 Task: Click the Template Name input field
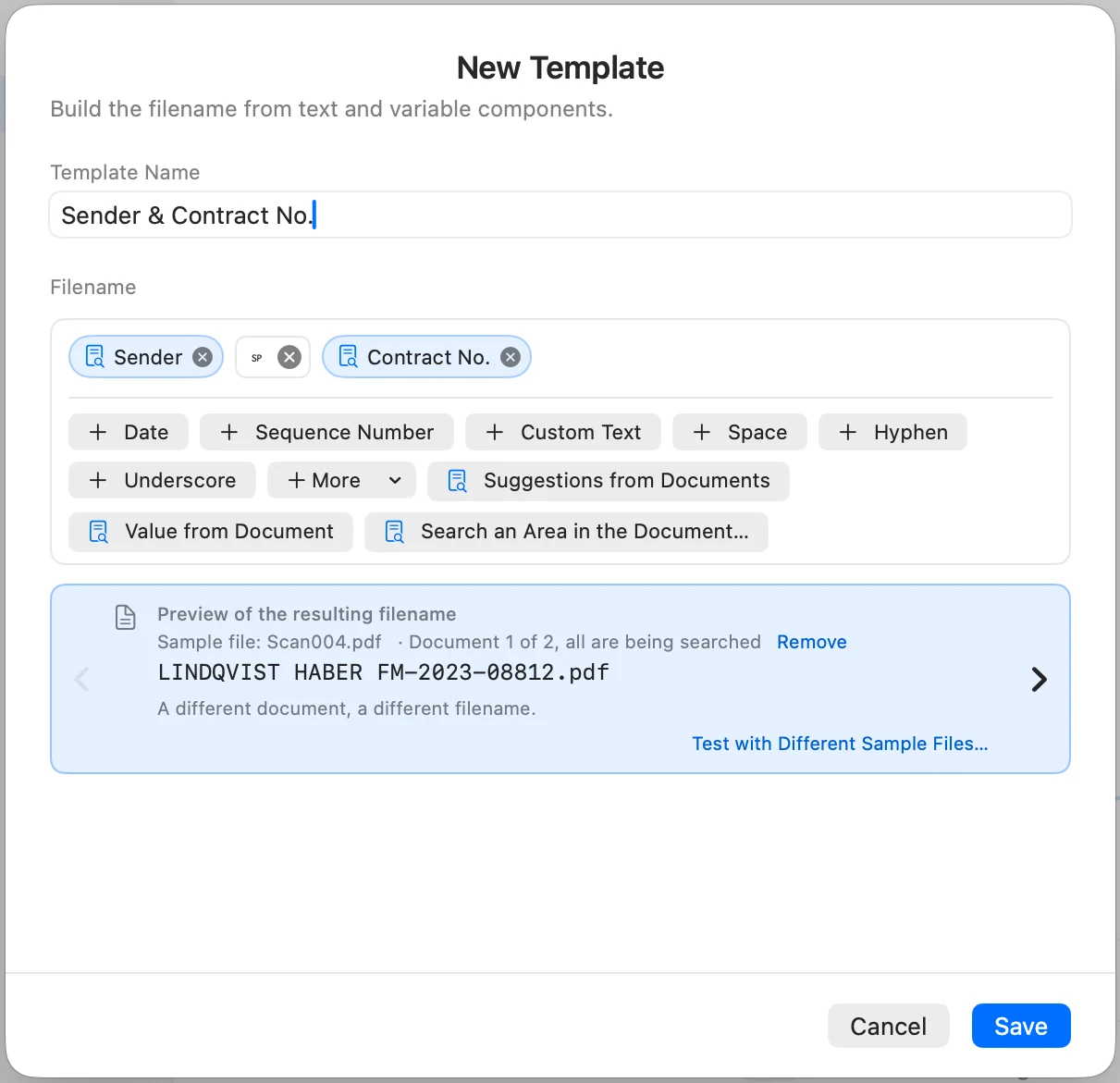pos(560,215)
